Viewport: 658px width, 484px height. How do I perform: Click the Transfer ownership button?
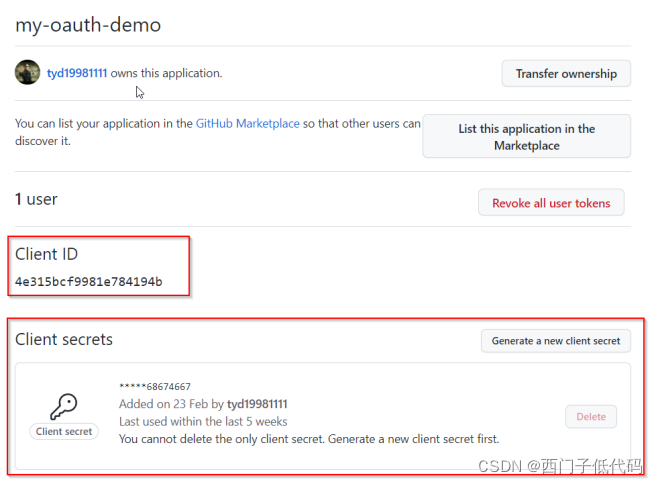tap(566, 73)
